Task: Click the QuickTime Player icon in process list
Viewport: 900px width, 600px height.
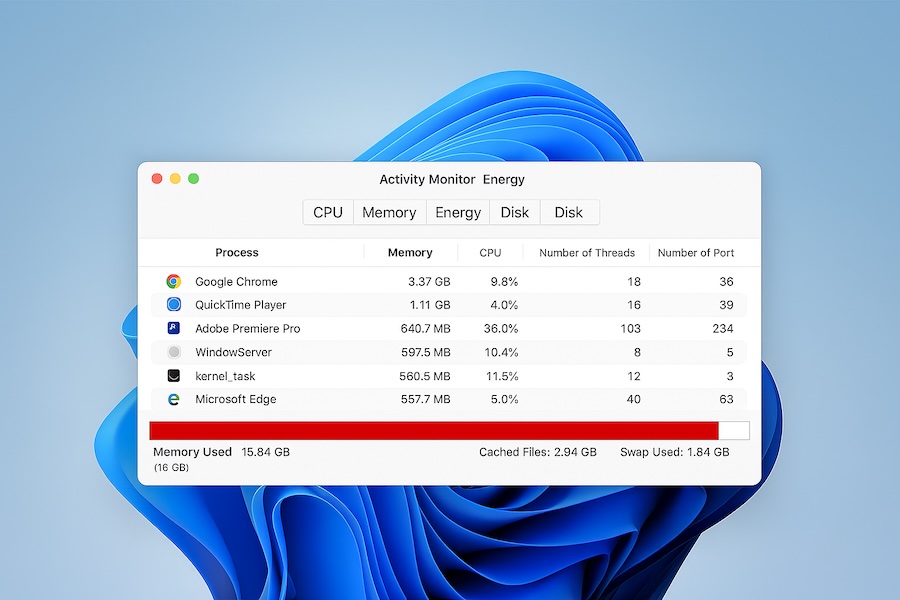Action: (172, 305)
